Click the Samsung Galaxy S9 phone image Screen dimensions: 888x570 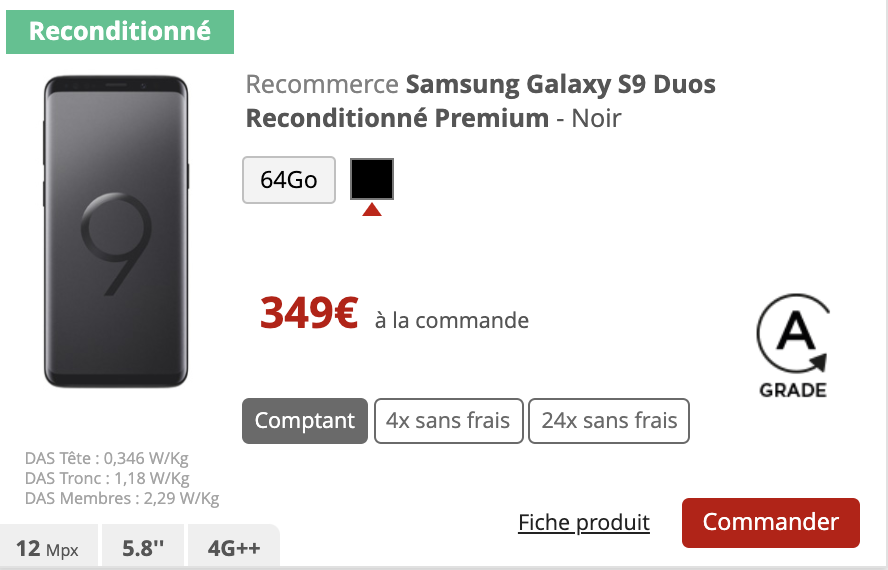coord(116,231)
